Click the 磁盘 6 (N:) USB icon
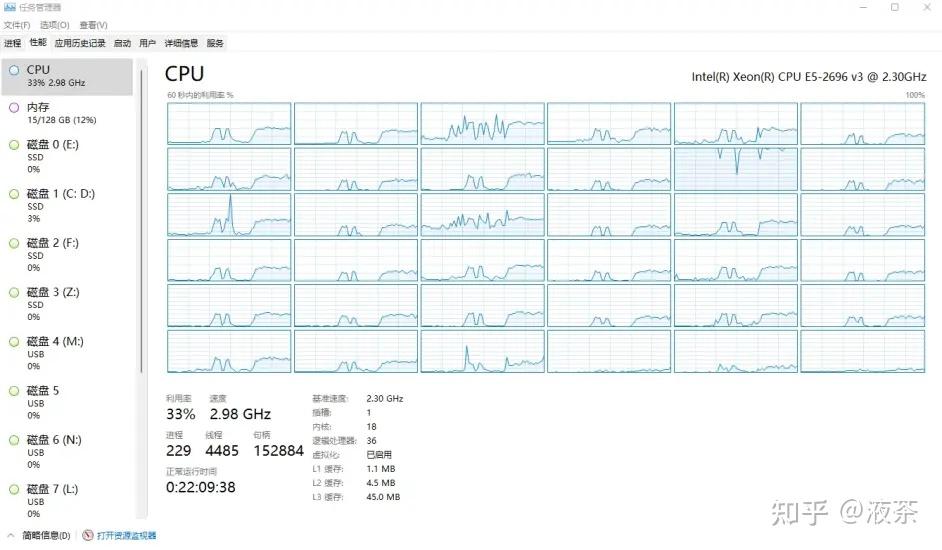The height and width of the screenshot is (550, 942). click(x=14, y=441)
